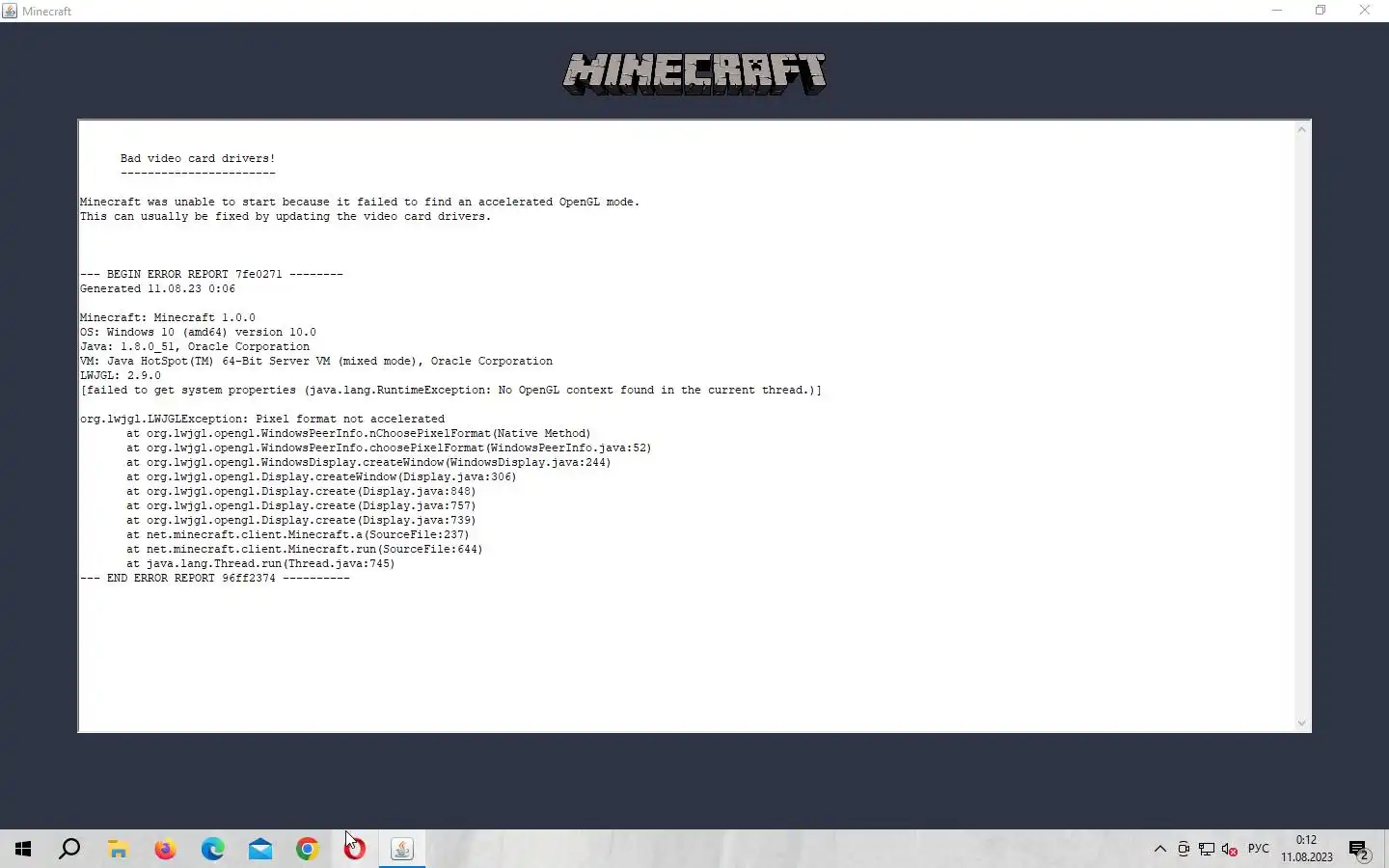1389x868 pixels.
Task: Click the 'Thread.java:745' stack line
Action: pos(260,563)
